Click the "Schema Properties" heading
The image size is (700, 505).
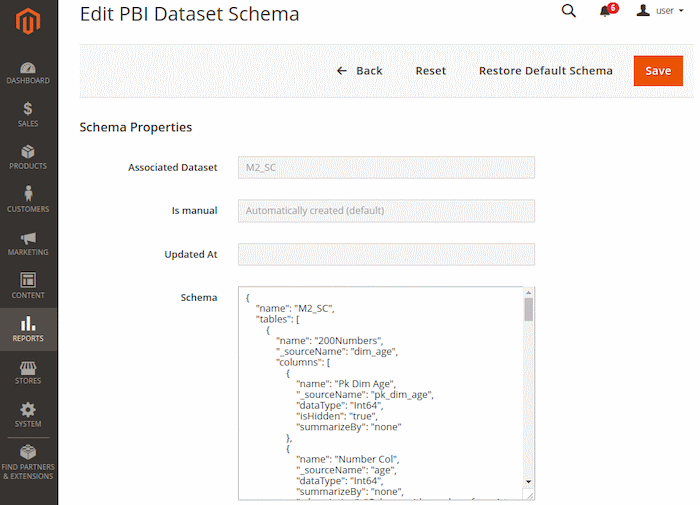(136, 127)
